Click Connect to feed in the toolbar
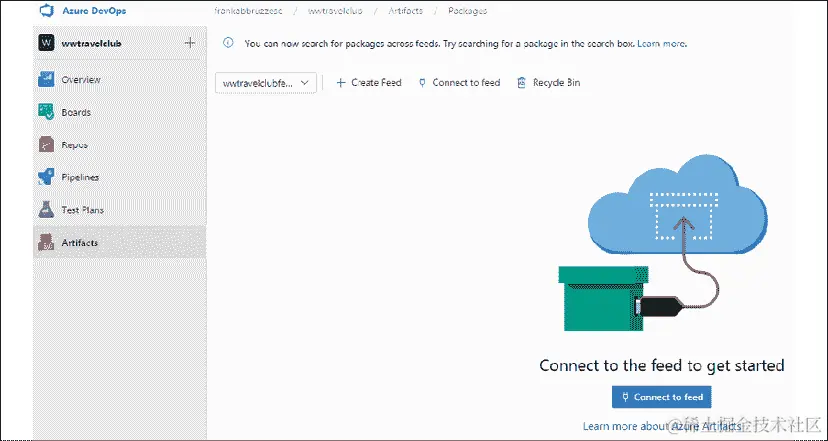Viewport: 828px width, 441px height. [x=466, y=82]
